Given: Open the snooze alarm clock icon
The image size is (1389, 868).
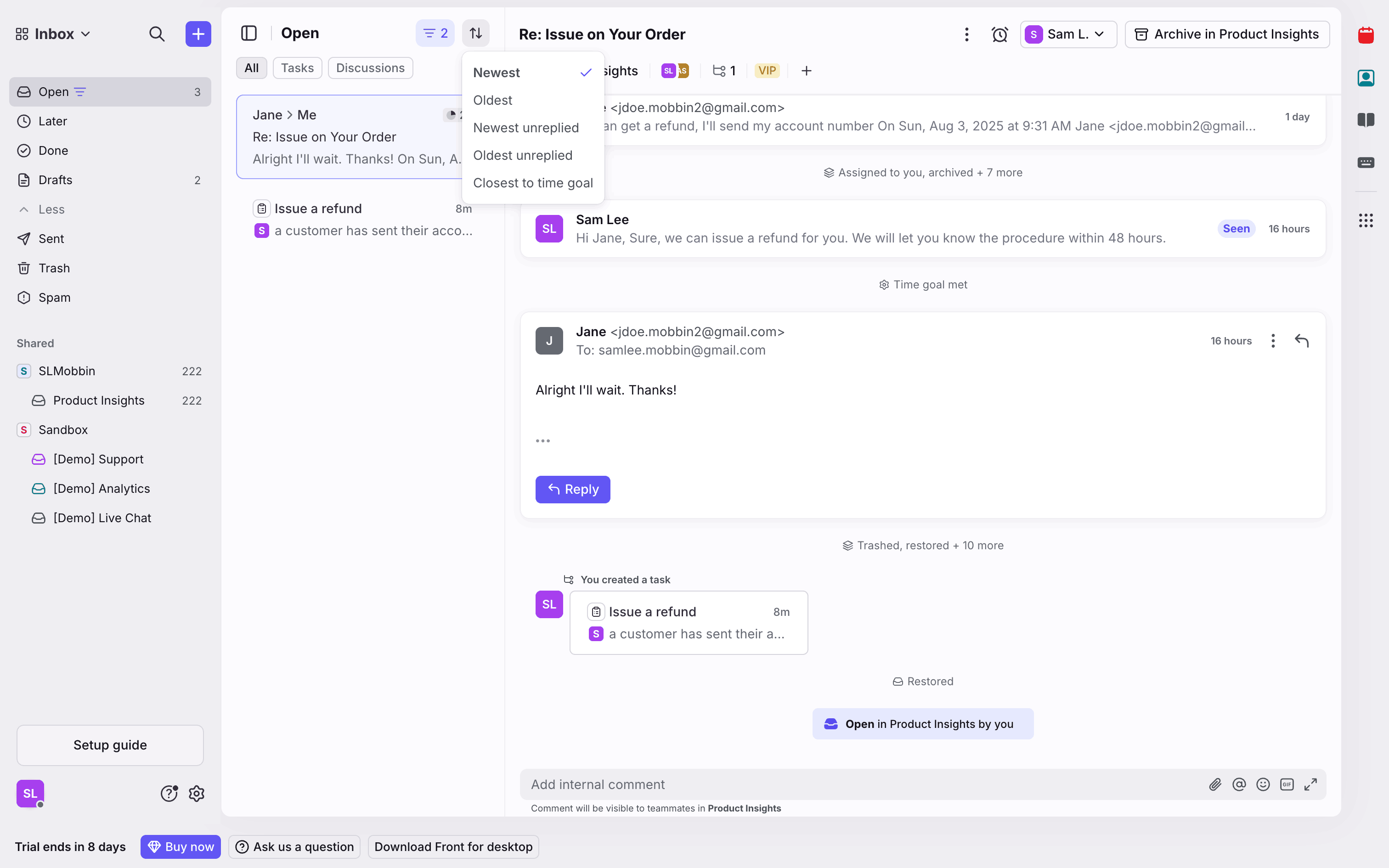Looking at the screenshot, I should point(999,34).
